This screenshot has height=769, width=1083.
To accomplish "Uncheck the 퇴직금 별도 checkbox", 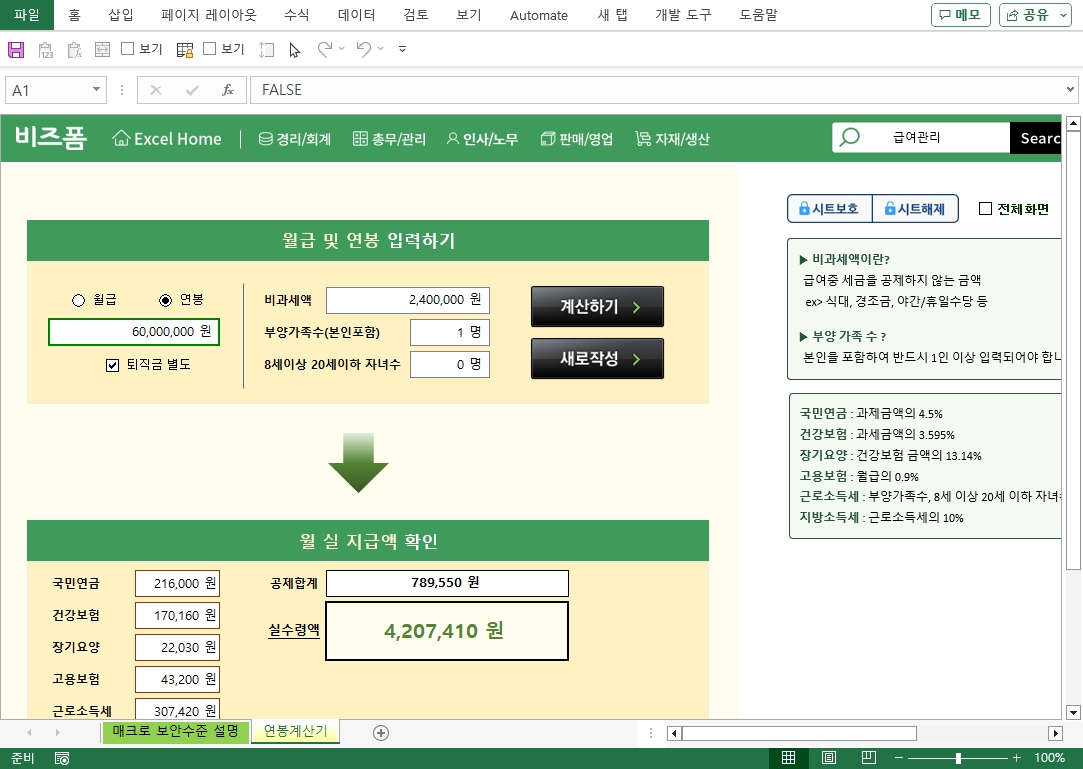I will click(112, 365).
